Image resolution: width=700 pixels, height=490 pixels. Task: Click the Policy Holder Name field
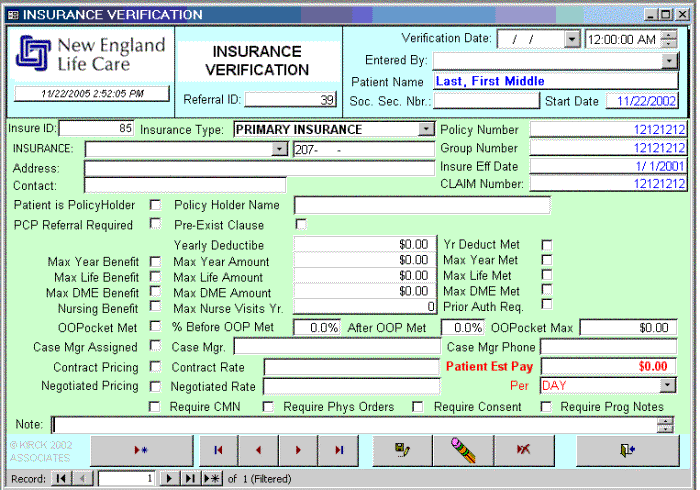coord(422,205)
